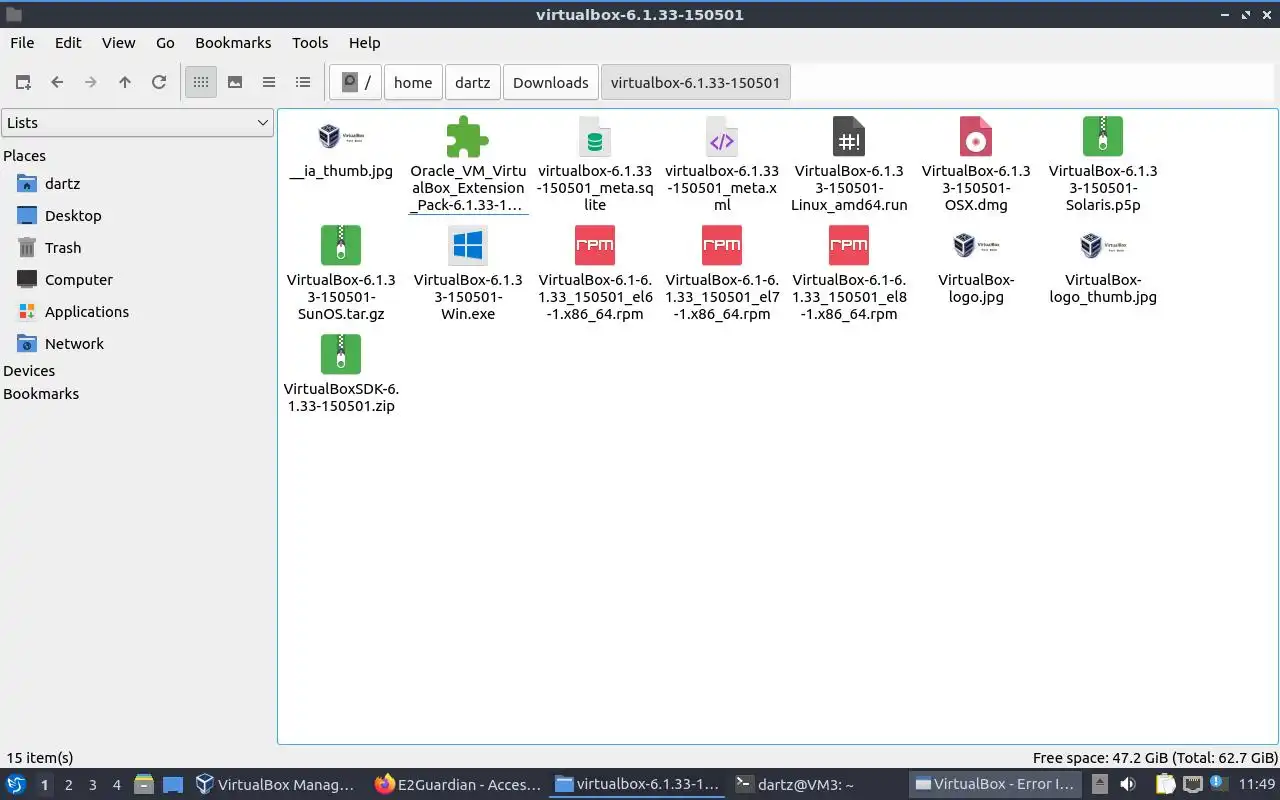The width and height of the screenshot is (1280, 800).
Task: Select VirtualBox-logo.jpg image file
Action: (x=976, y=266)
